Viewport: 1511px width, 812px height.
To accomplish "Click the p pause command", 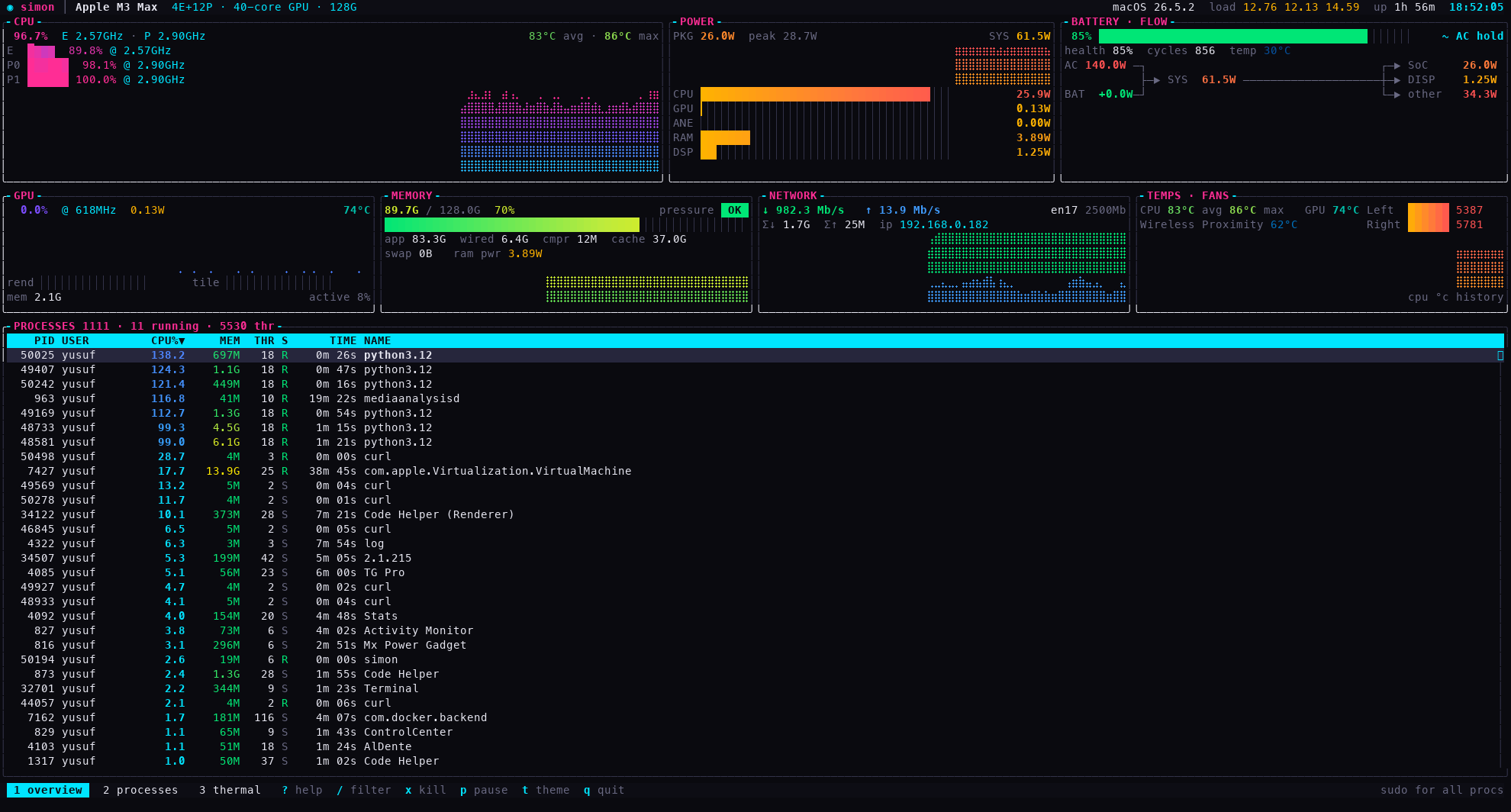I will (x=484, y=790).
